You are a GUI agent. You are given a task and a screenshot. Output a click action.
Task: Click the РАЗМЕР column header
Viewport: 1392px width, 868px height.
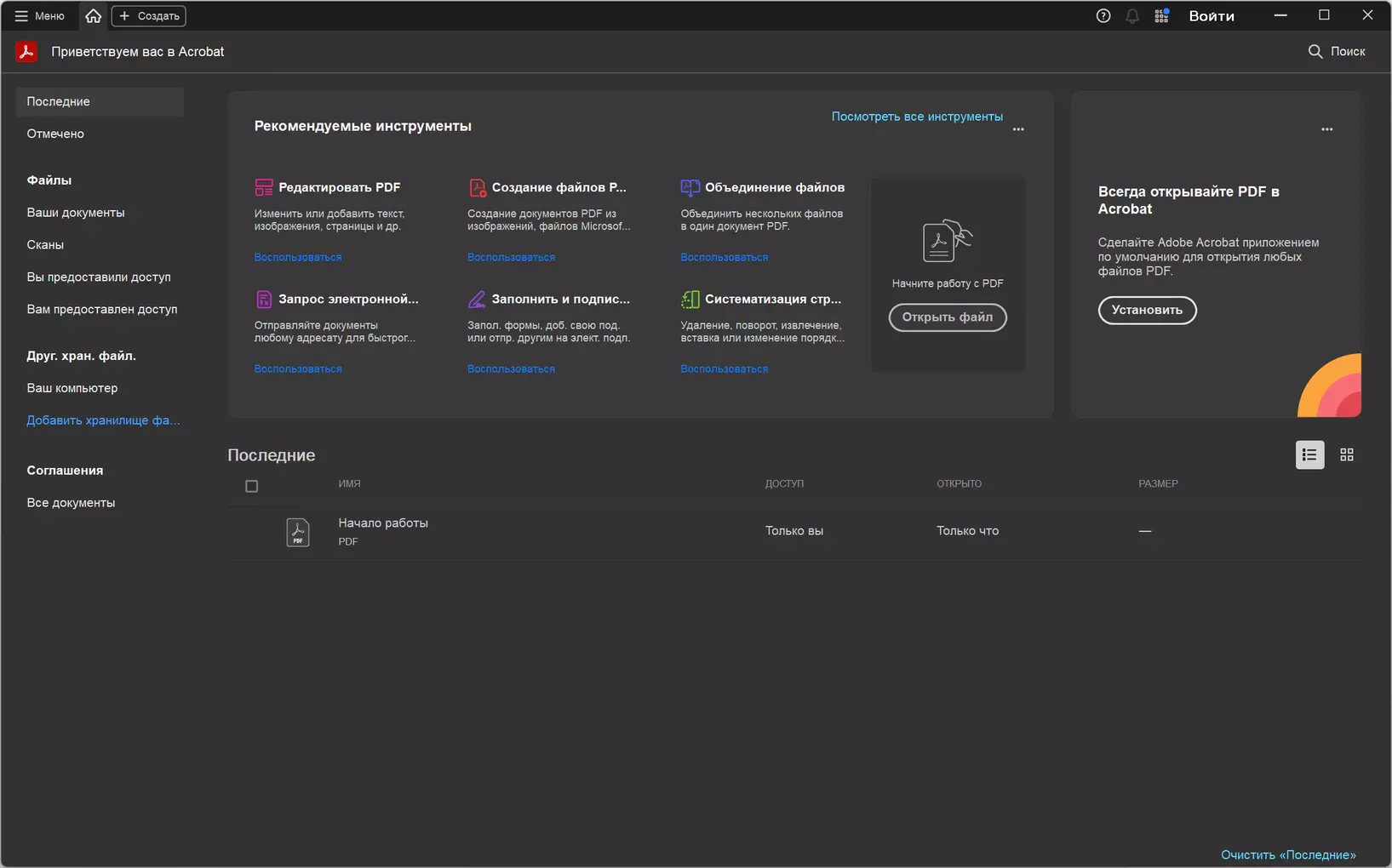(1159, 484)
